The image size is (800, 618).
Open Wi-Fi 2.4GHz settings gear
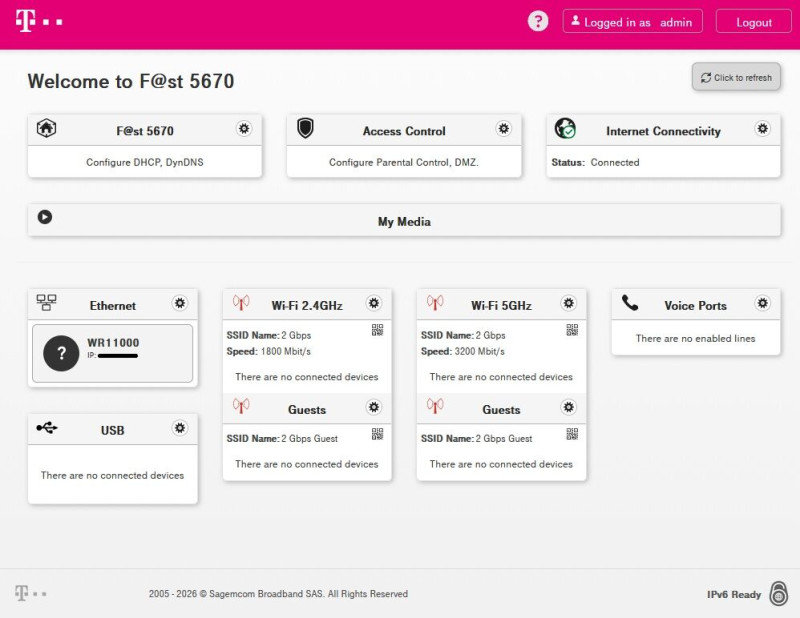tap(374, 303)
